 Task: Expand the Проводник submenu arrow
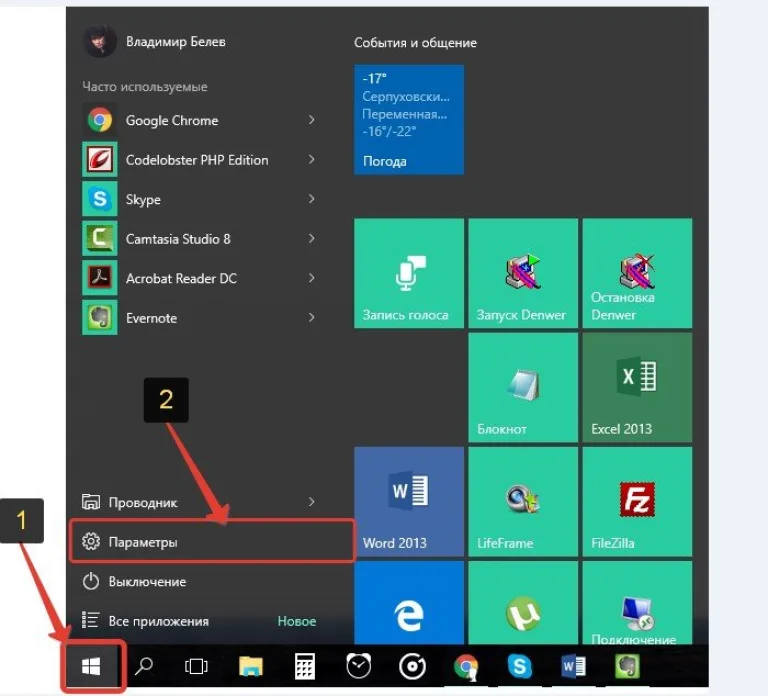pyautogui.click(x=312, y=502)
